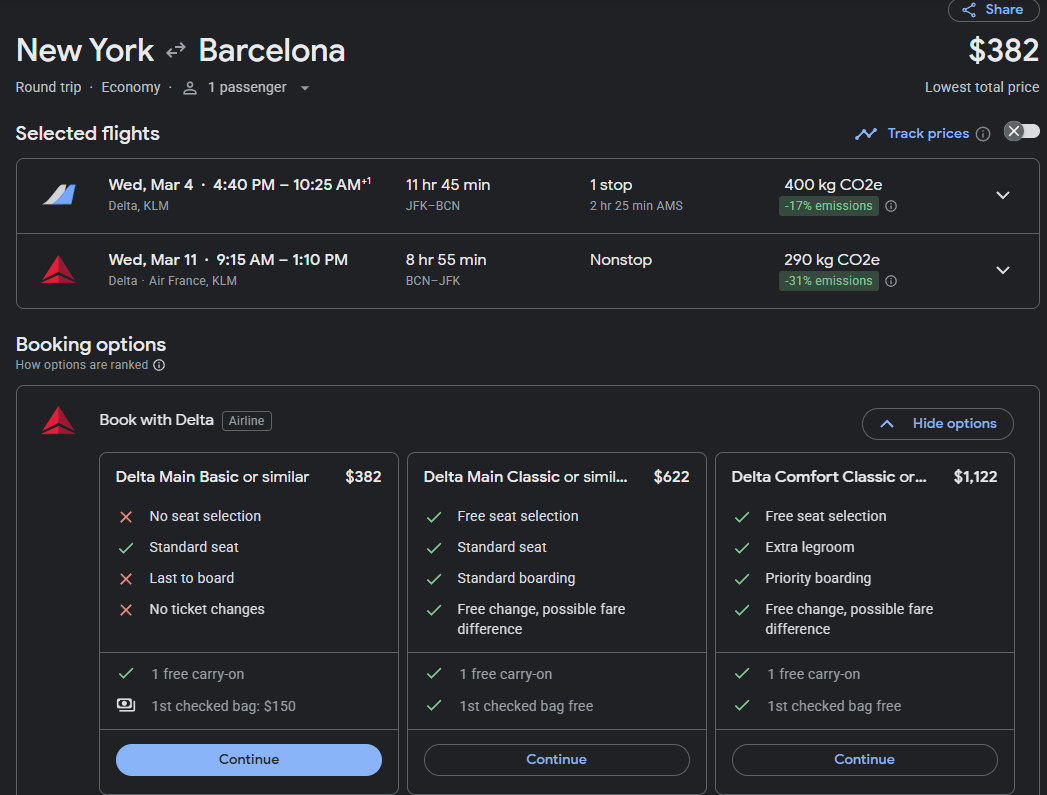Click the $1,122 Comfort Classic price
The image size is (1047, 795).
(x=975, y=477)
